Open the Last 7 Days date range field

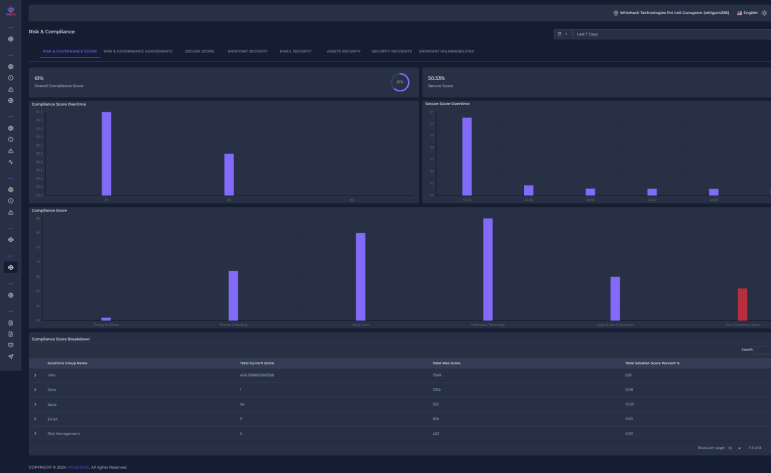(671, 34)
